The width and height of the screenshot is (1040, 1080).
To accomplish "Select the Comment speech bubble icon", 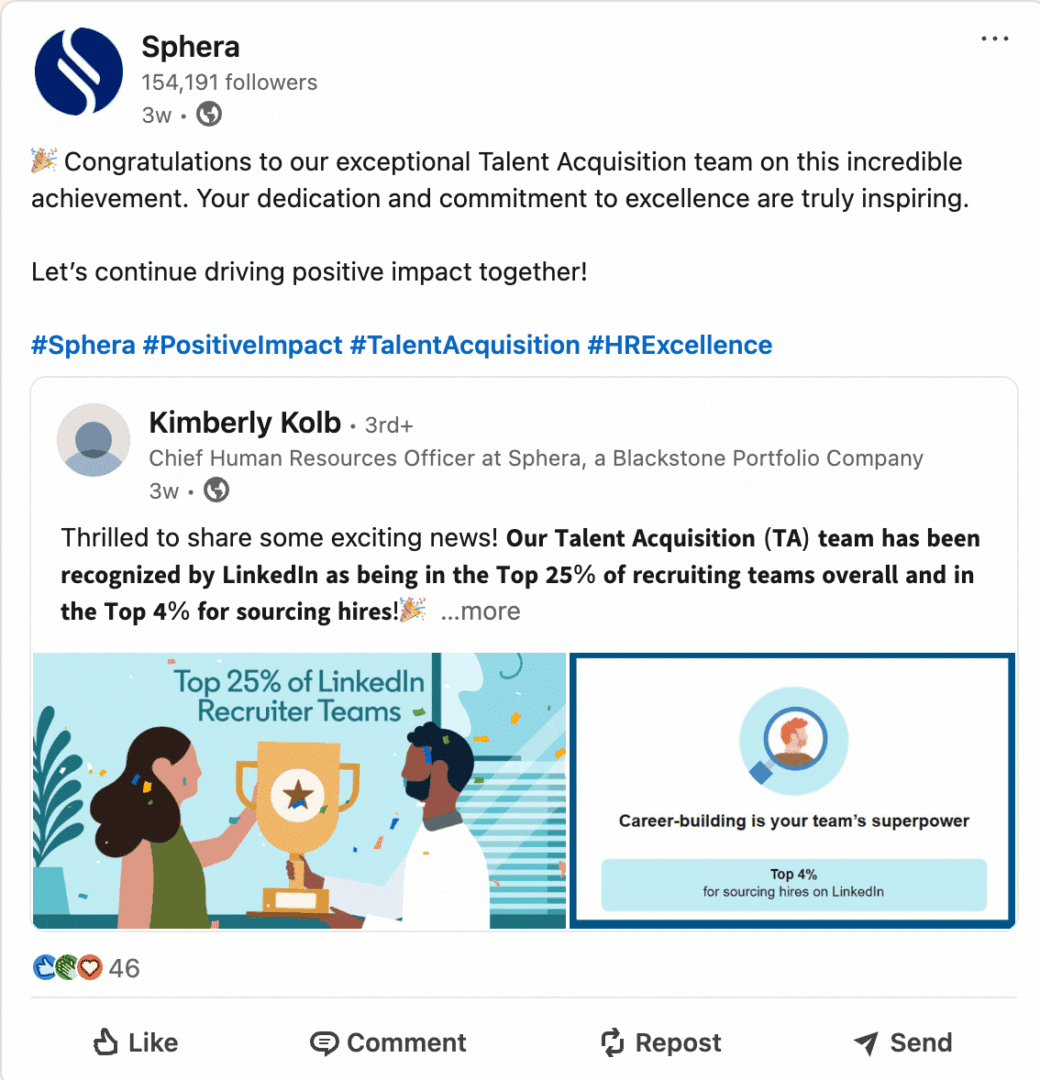I will pos(324,1042).
